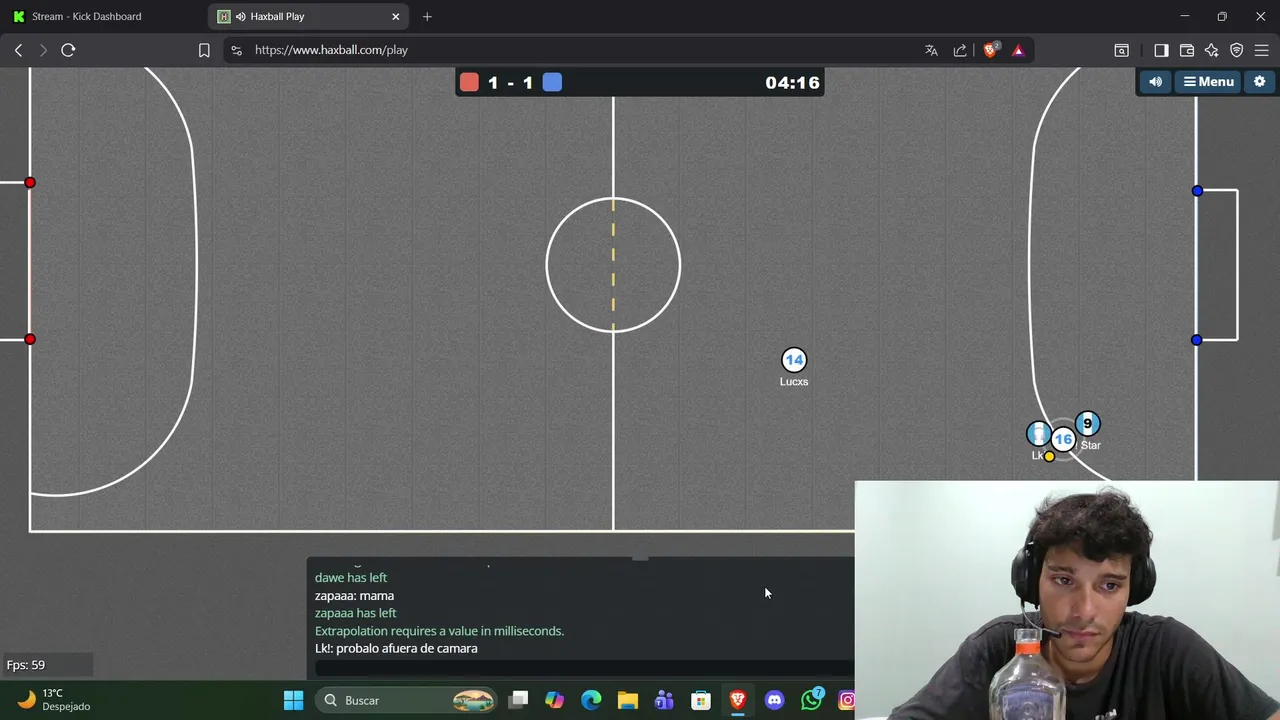Open Brave Shields lion icon

click(x=991, y=50)
